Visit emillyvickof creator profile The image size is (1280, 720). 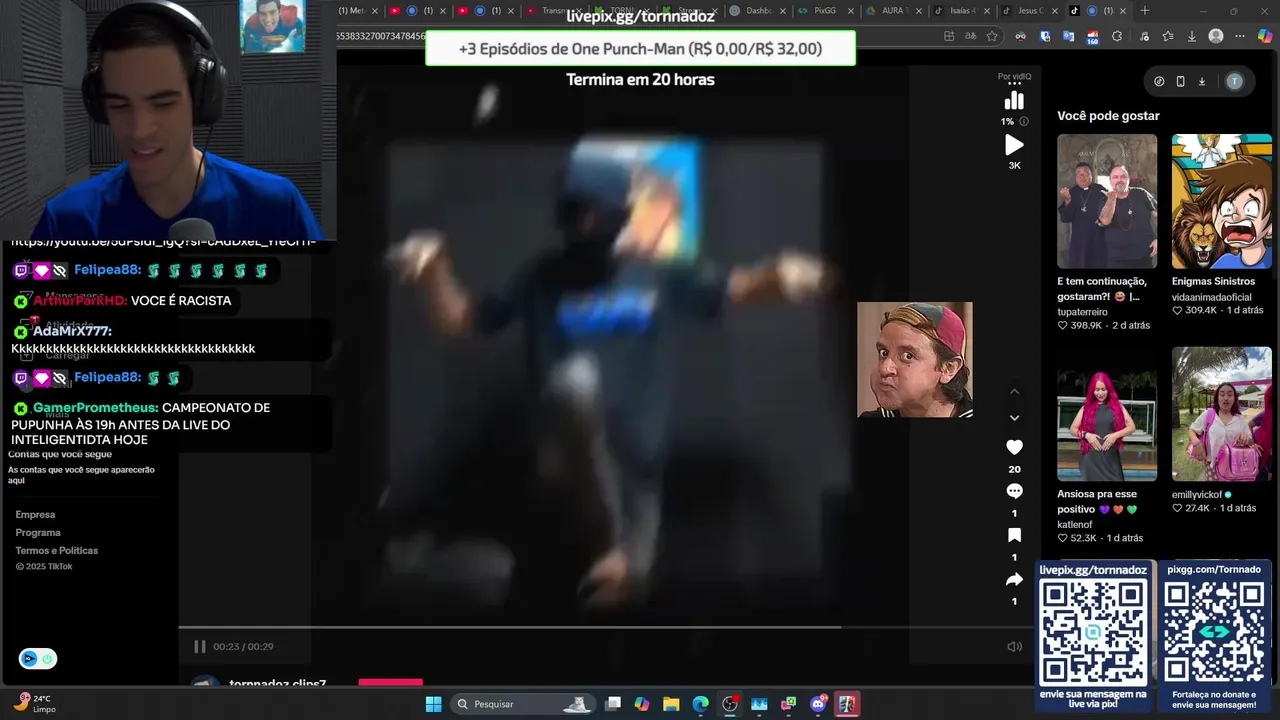pyautogui.click(x=1198, y=494)
